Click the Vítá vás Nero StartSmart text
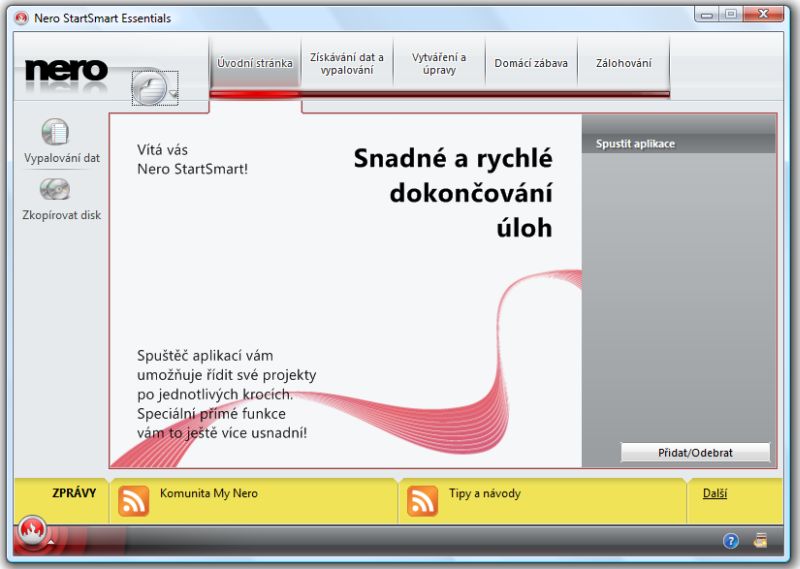 pyautogui.click(x=192, y=160)
